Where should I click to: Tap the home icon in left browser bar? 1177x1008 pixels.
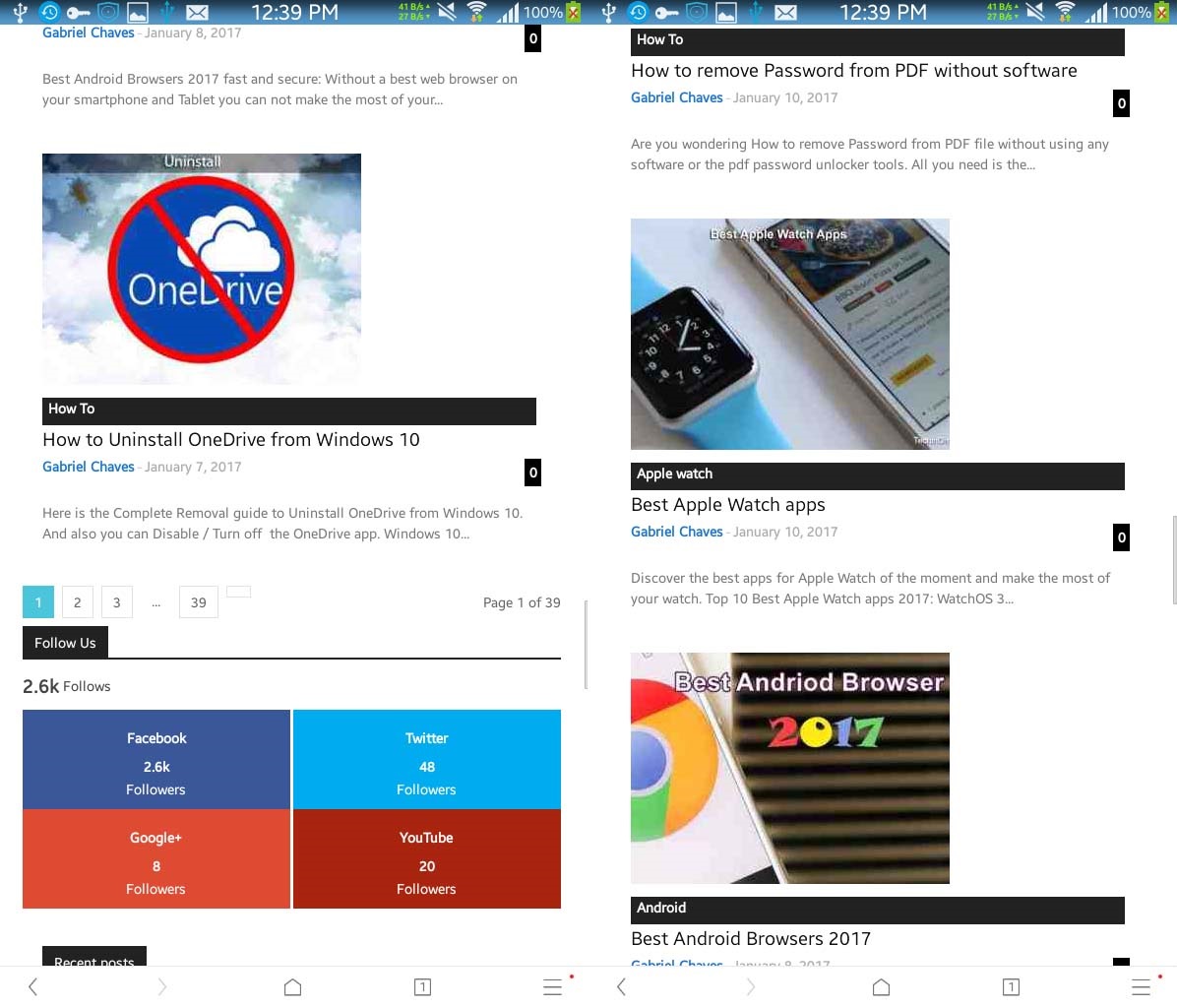292,986
